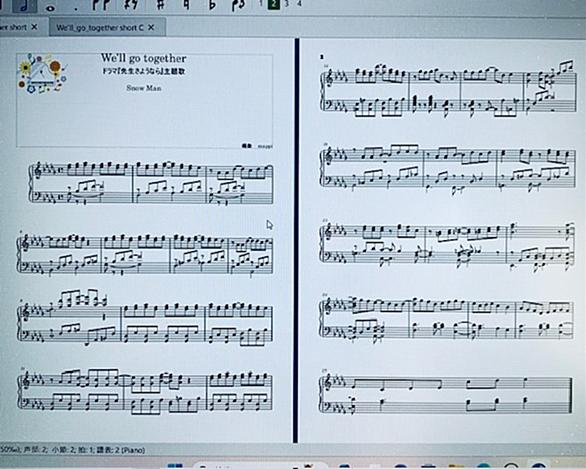
Task: Select the title text 'We'll go together'
Action: (x=144, y=58)
